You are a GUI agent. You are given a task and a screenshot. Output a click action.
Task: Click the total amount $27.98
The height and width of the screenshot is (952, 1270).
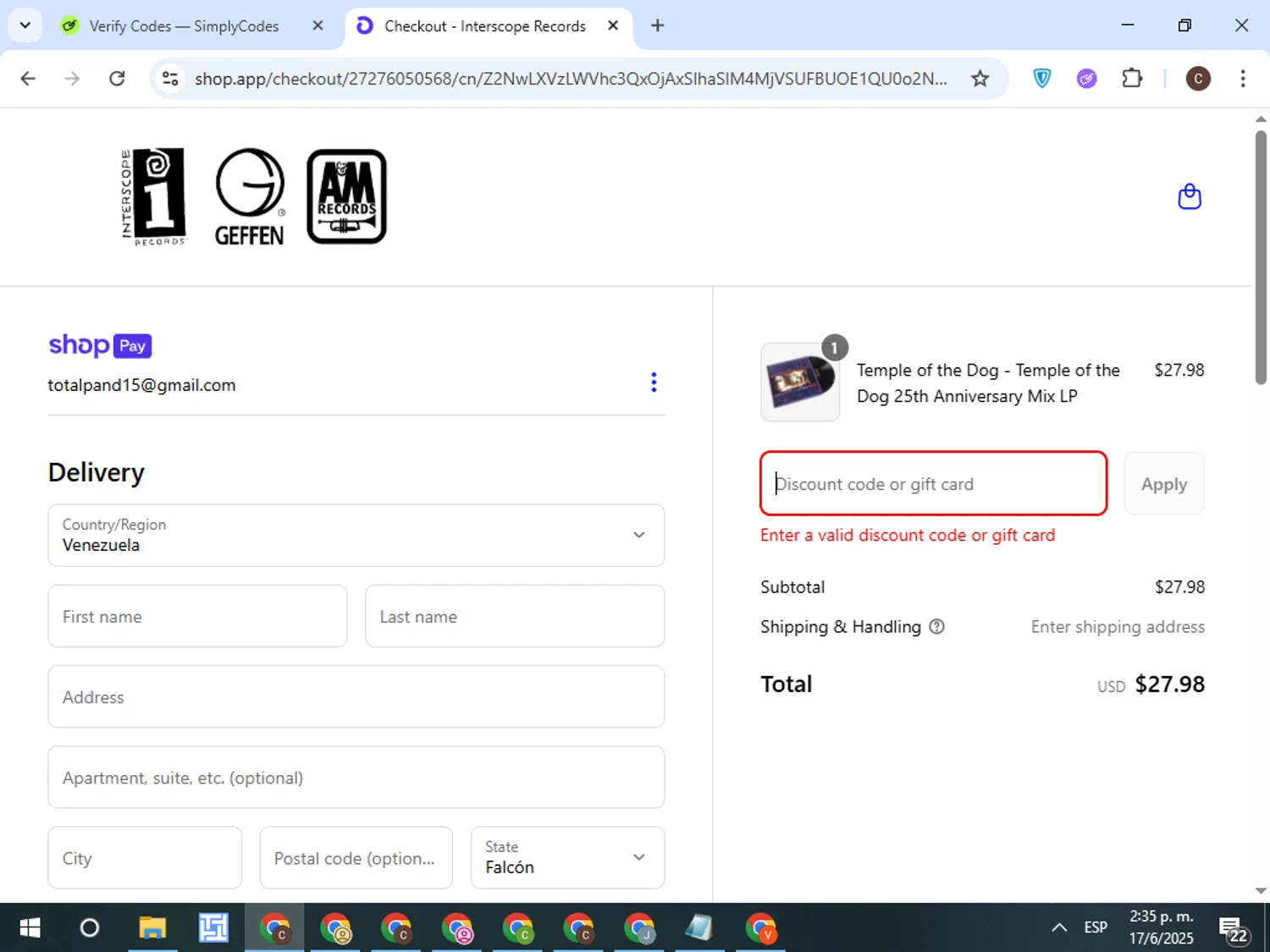1169,684
